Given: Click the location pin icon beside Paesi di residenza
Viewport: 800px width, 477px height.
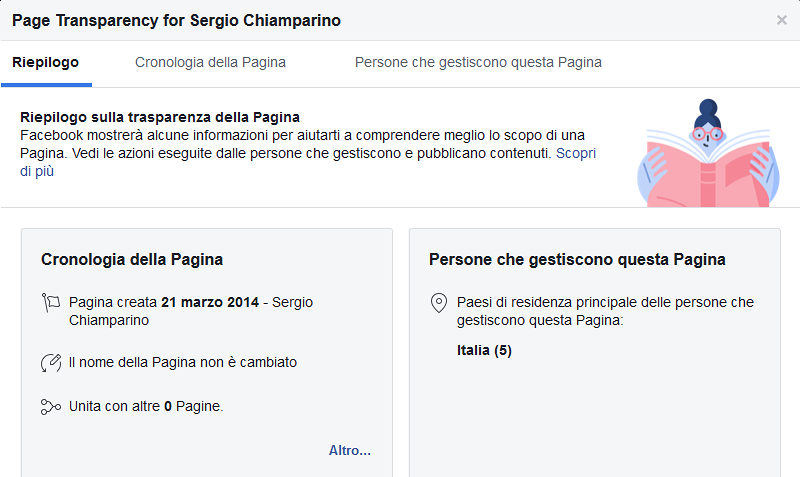Looking at the screenshot, I should 439,303.
